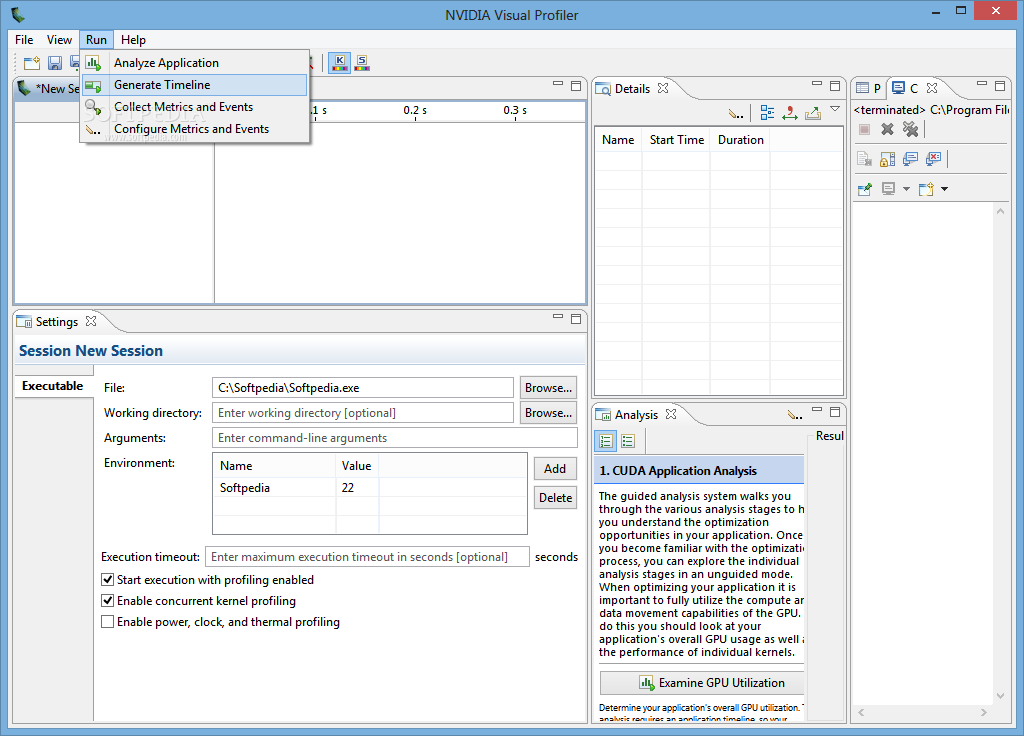Click the Start Time column header
Viewport: 1024px width, 736px height.
point(677,140)
